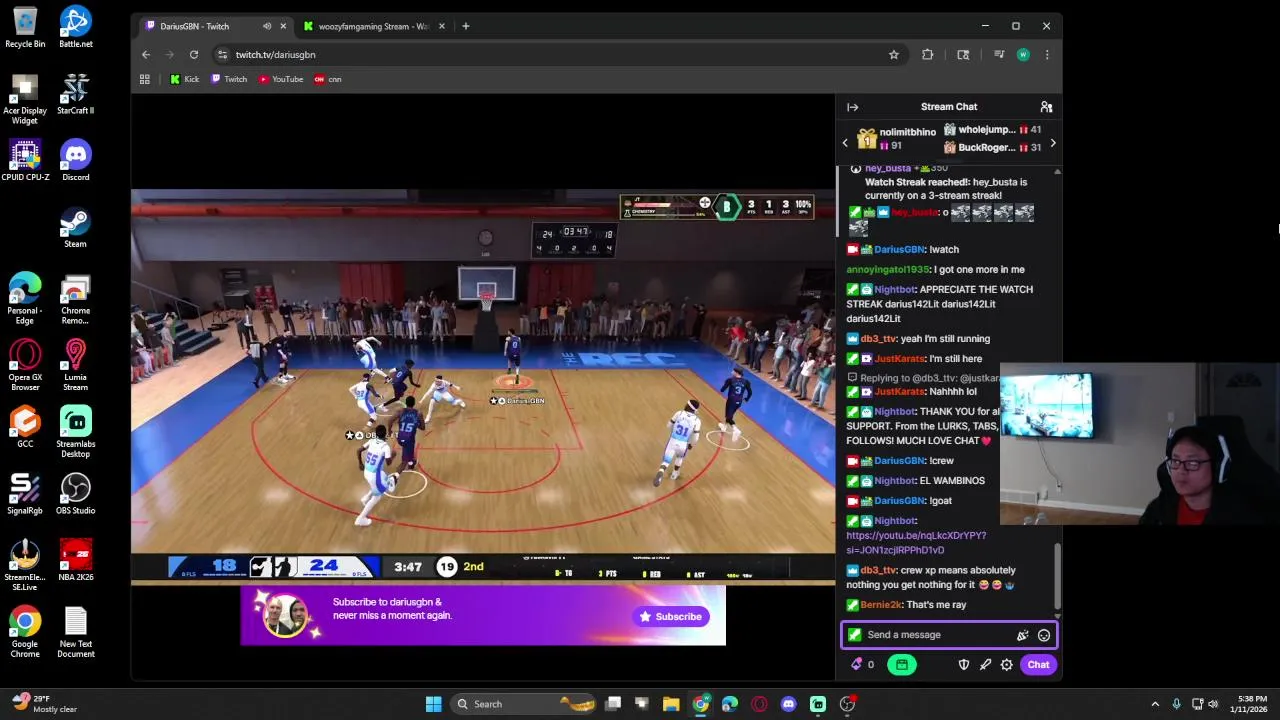
Task: Open a new browser tab
Action: (x=465, y=26)
